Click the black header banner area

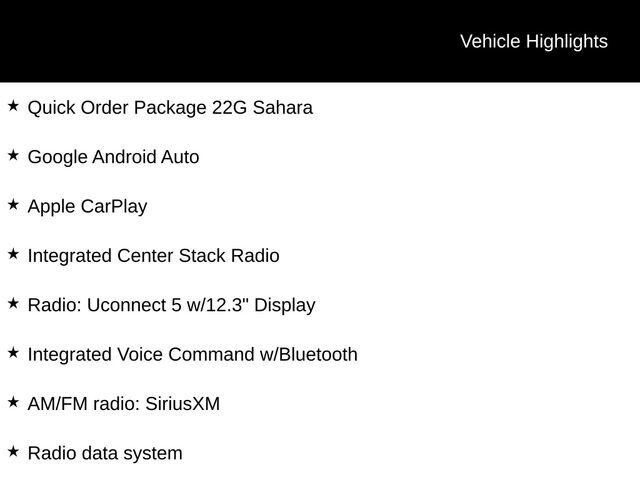pyautogui.click(x=320, y=41)
